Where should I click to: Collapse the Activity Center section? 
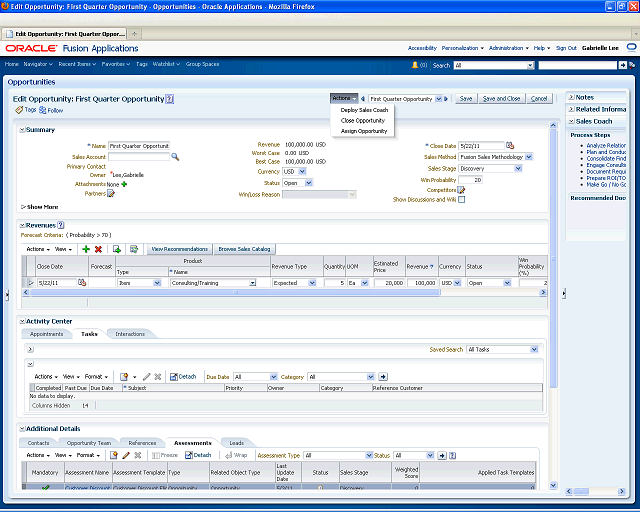click(22, 322)
